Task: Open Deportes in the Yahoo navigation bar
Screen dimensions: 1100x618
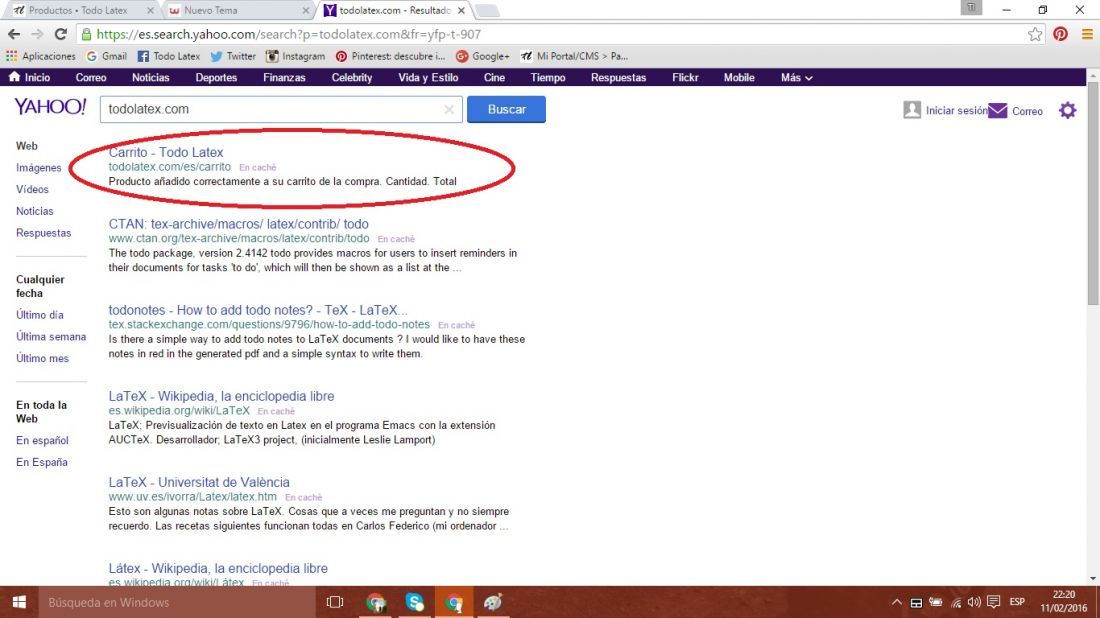Action: click(x=216, y=77)
